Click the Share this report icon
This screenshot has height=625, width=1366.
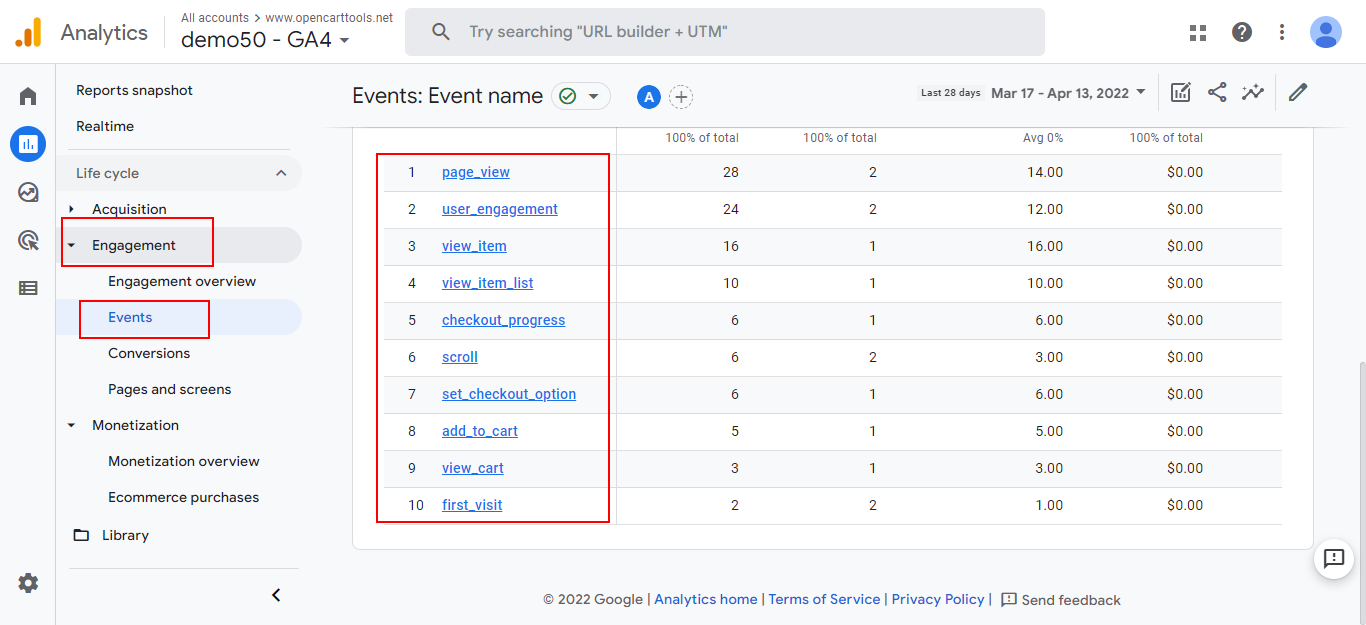point(1217,93)
